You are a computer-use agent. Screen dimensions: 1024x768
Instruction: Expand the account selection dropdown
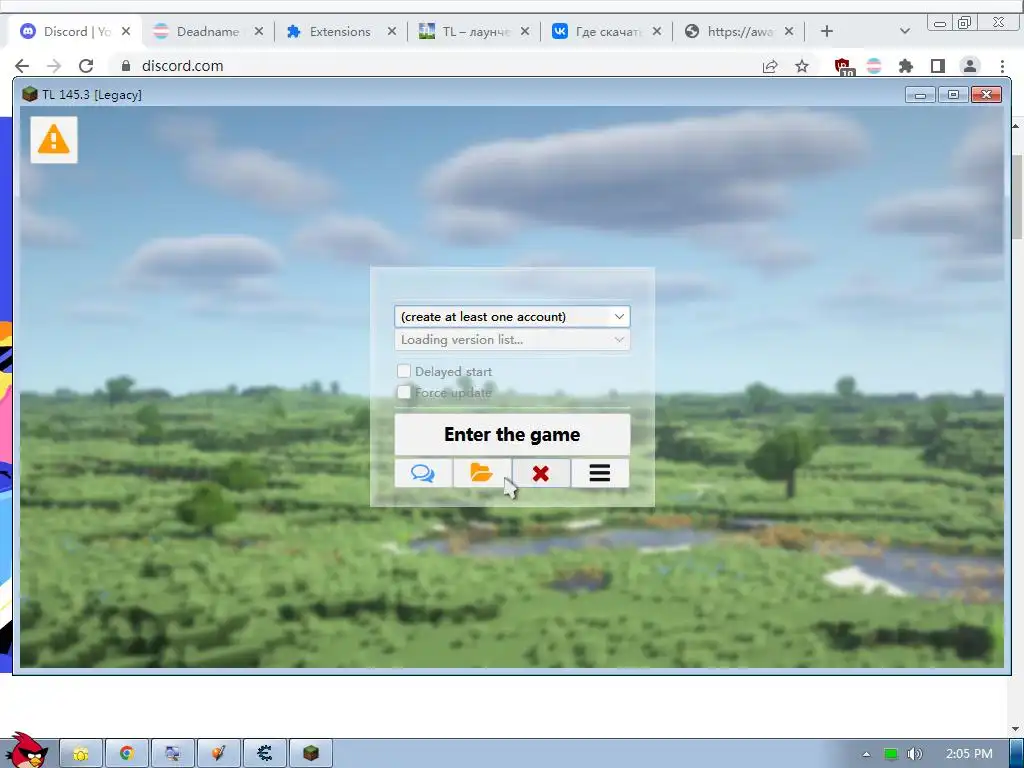[x=512, y=317]
